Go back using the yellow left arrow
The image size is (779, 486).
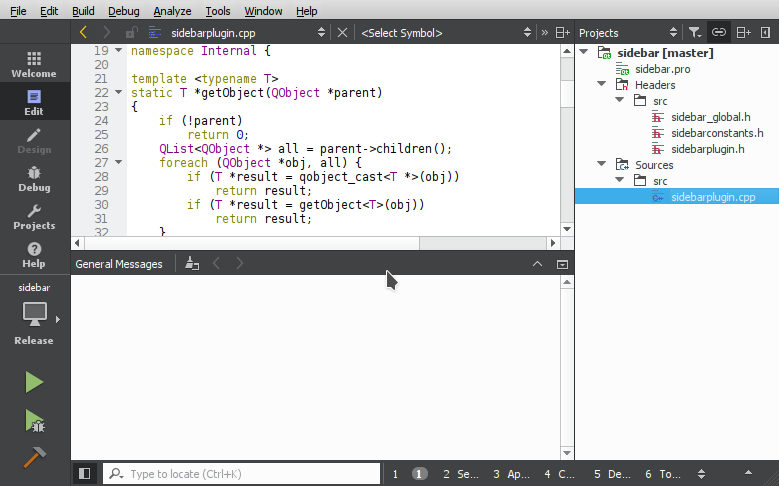[x=83, y=33]
